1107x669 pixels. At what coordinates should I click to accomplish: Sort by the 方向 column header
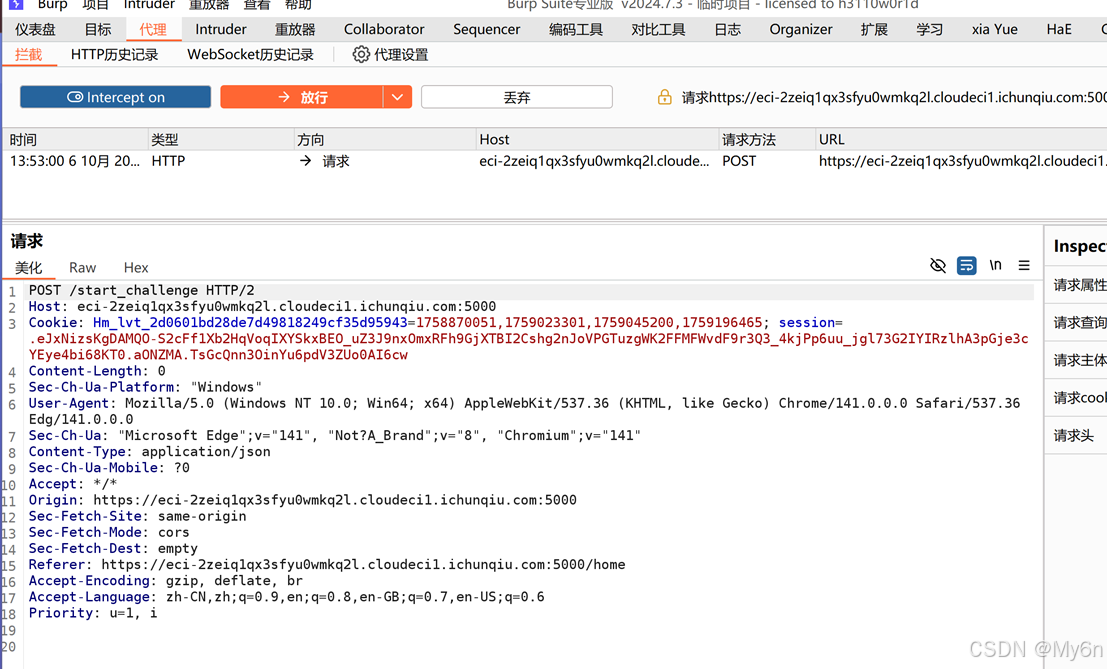(x=383, y=139)
